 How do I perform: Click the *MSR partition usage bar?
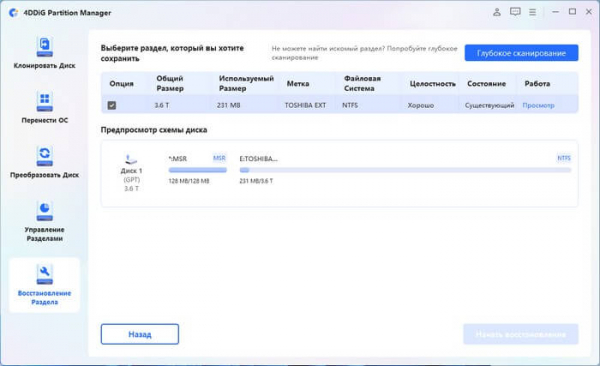[x=197, y=170]
